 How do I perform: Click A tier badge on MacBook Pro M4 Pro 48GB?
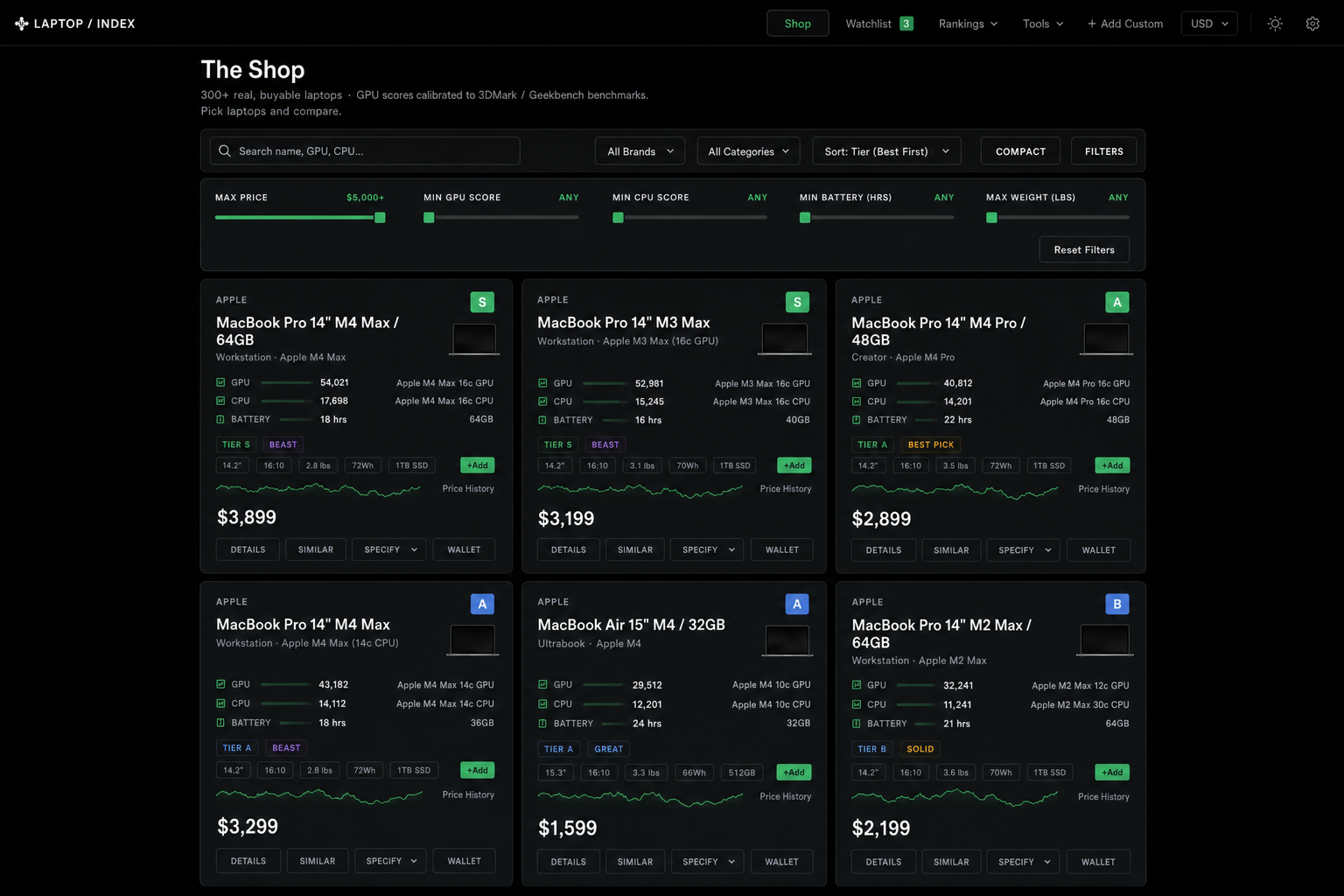click(x=1117, y=302)
